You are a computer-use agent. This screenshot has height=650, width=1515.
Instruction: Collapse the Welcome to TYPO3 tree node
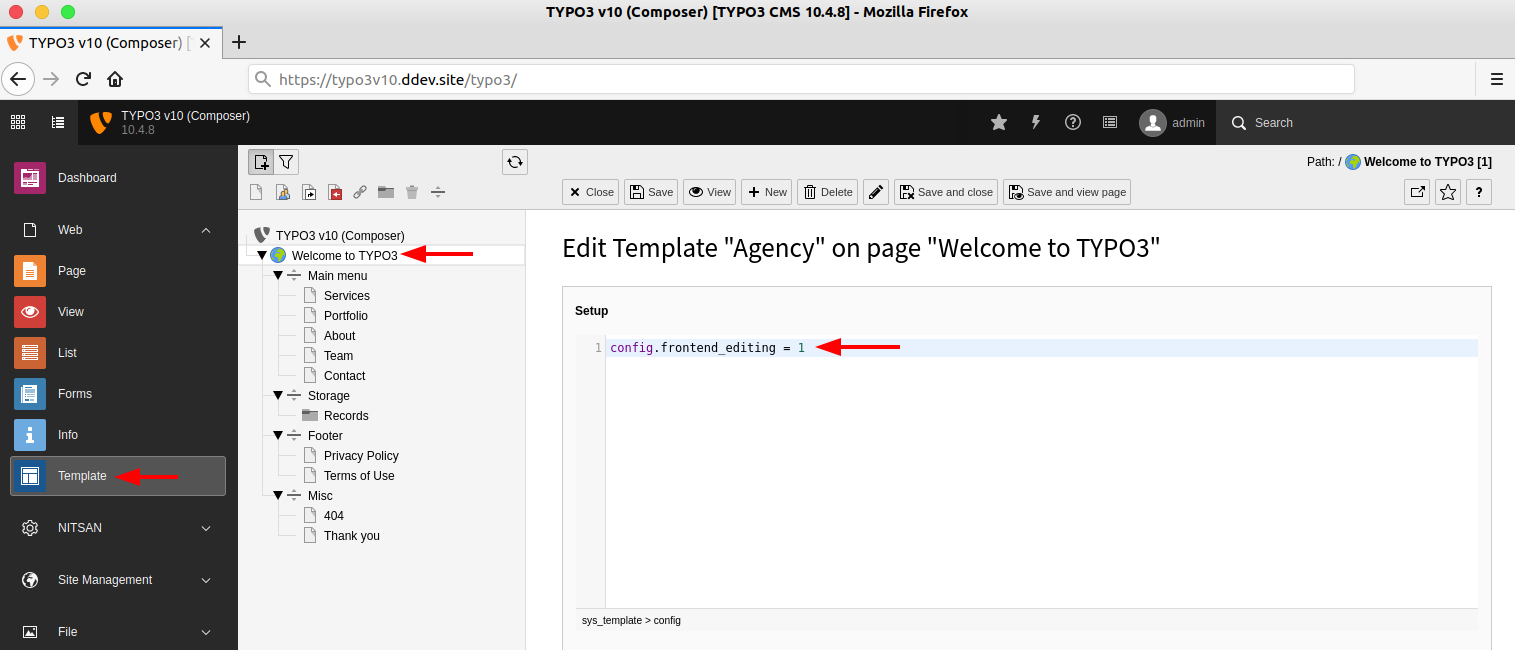(x=262, y=256)
